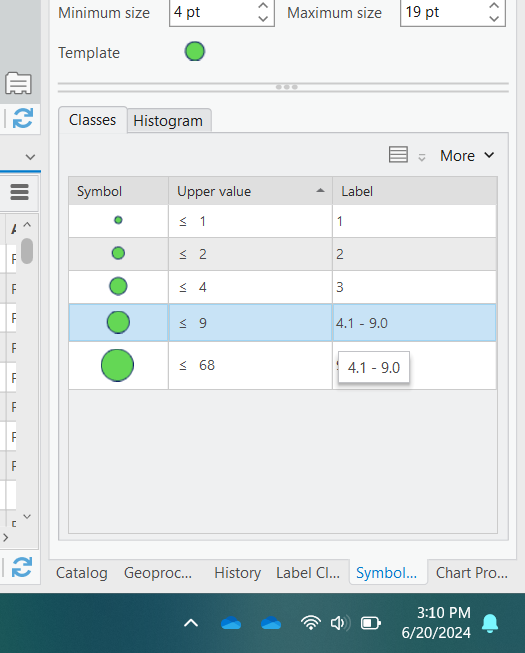Sort by Upper value column header
This screenshot has width=525, height=653.
pos(250,191)
